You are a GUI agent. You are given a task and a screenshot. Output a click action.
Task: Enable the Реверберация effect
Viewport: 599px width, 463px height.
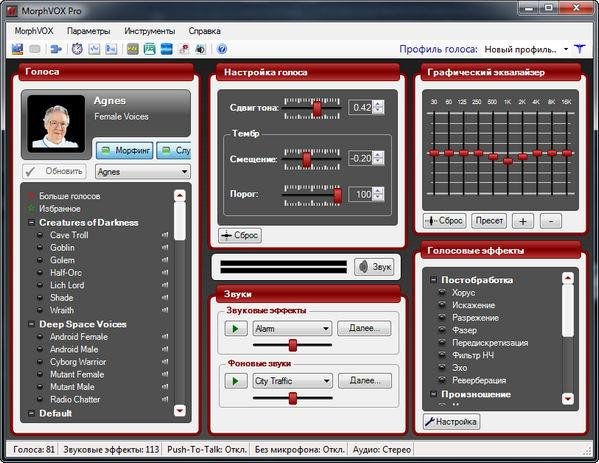(442, 380)
